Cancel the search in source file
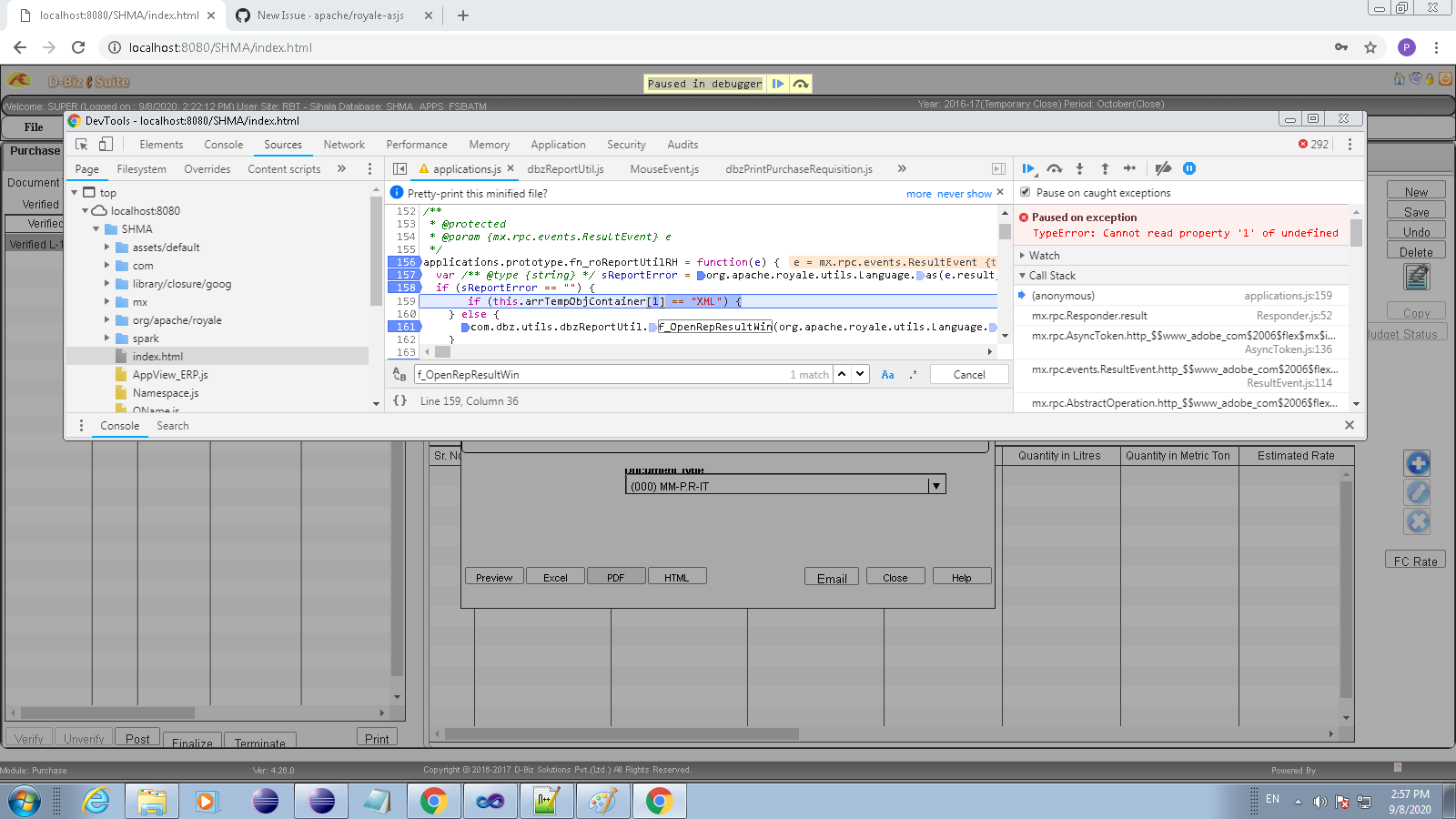The image size is (1456, 819). (x=969, y=375)
